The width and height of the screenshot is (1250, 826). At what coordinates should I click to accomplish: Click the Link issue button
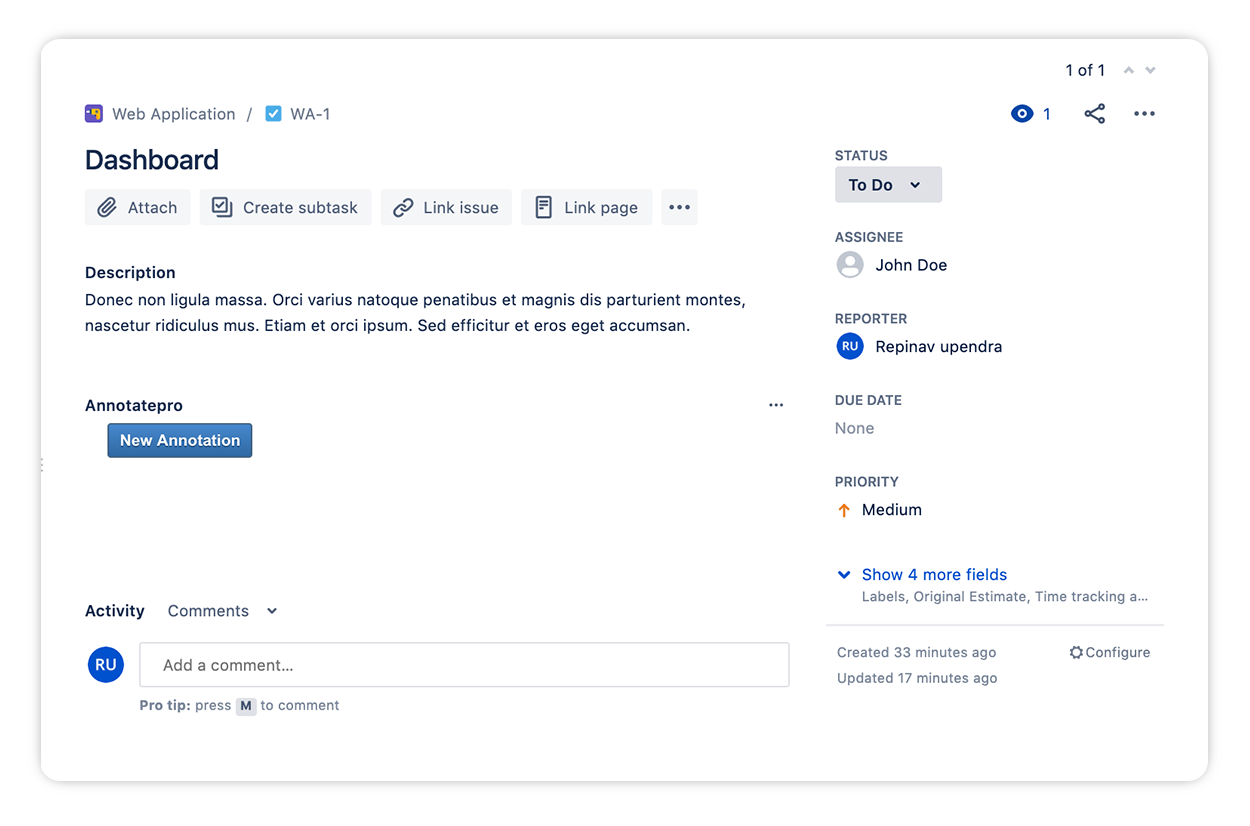pos(446,207)
